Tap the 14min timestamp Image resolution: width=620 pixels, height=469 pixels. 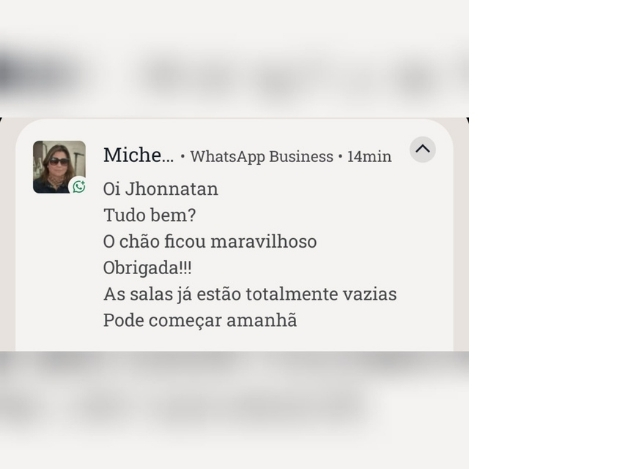[x=369, y=157]
